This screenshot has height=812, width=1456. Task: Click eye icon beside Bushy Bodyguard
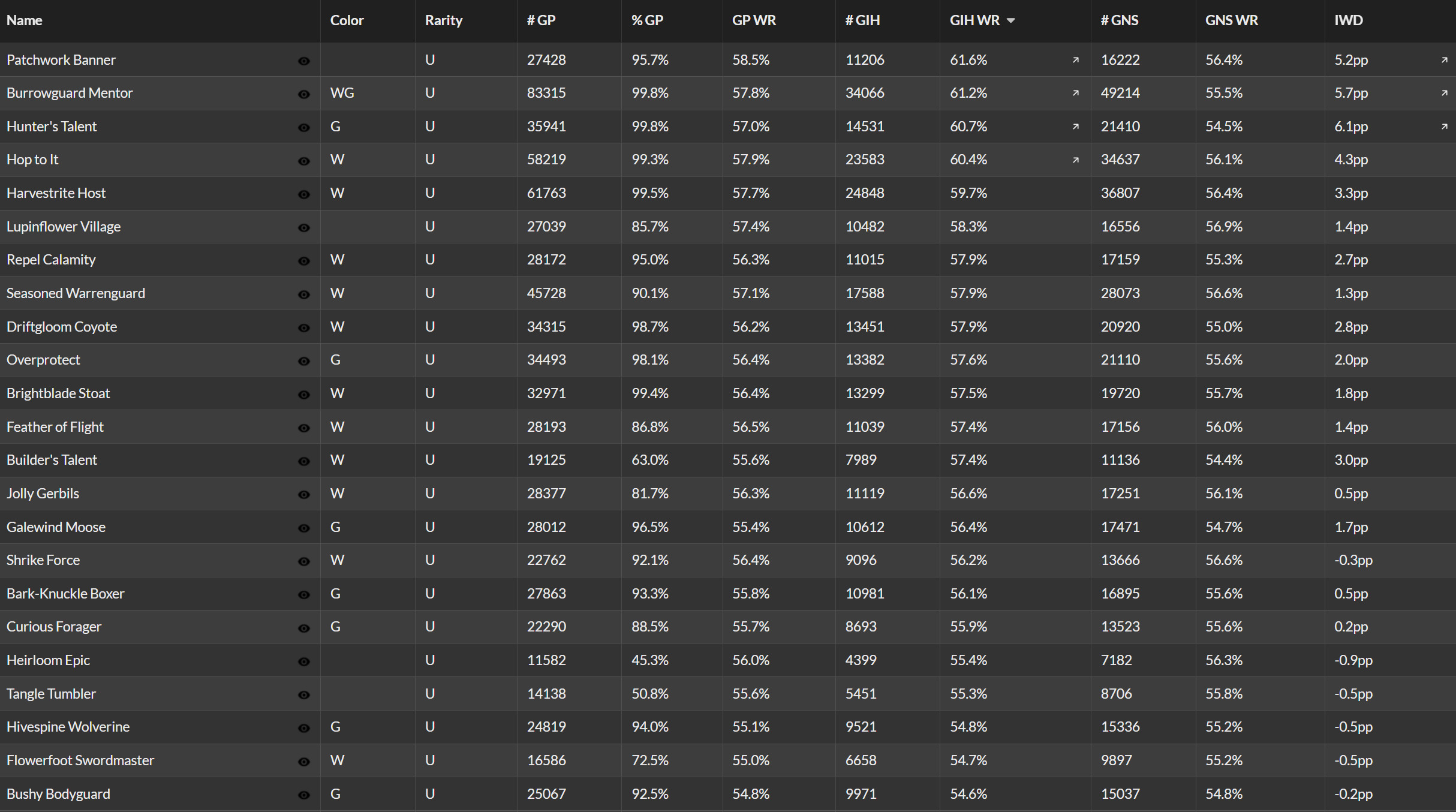[x=304, y=795]
